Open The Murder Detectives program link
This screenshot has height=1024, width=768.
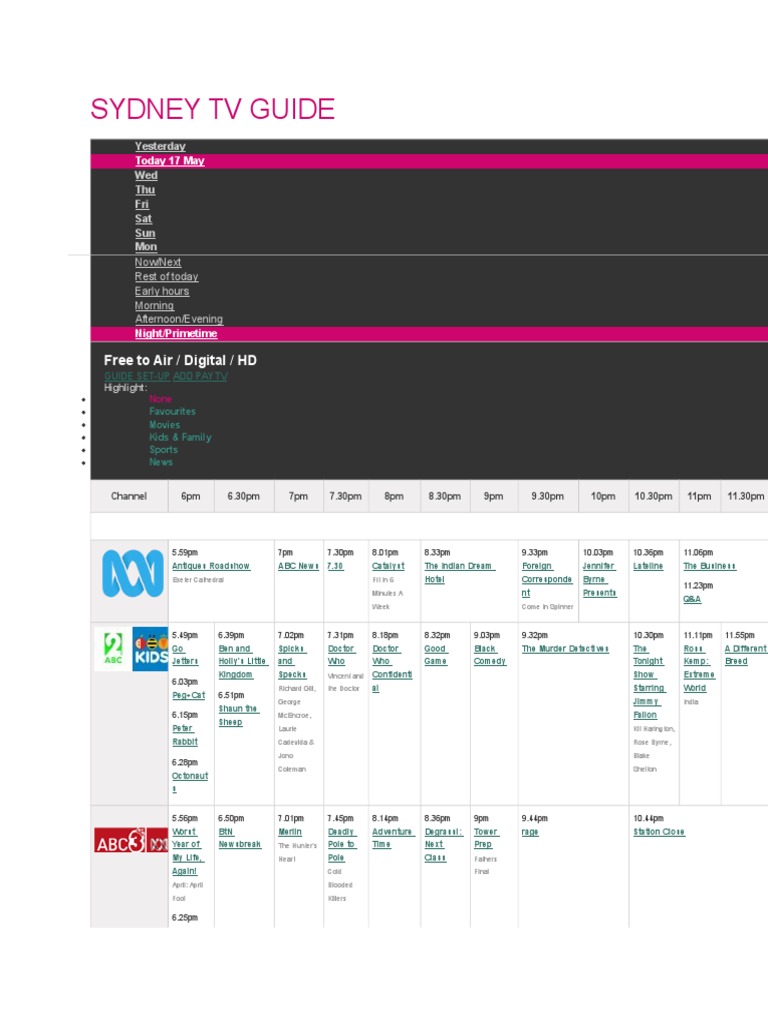click(565, 649)
